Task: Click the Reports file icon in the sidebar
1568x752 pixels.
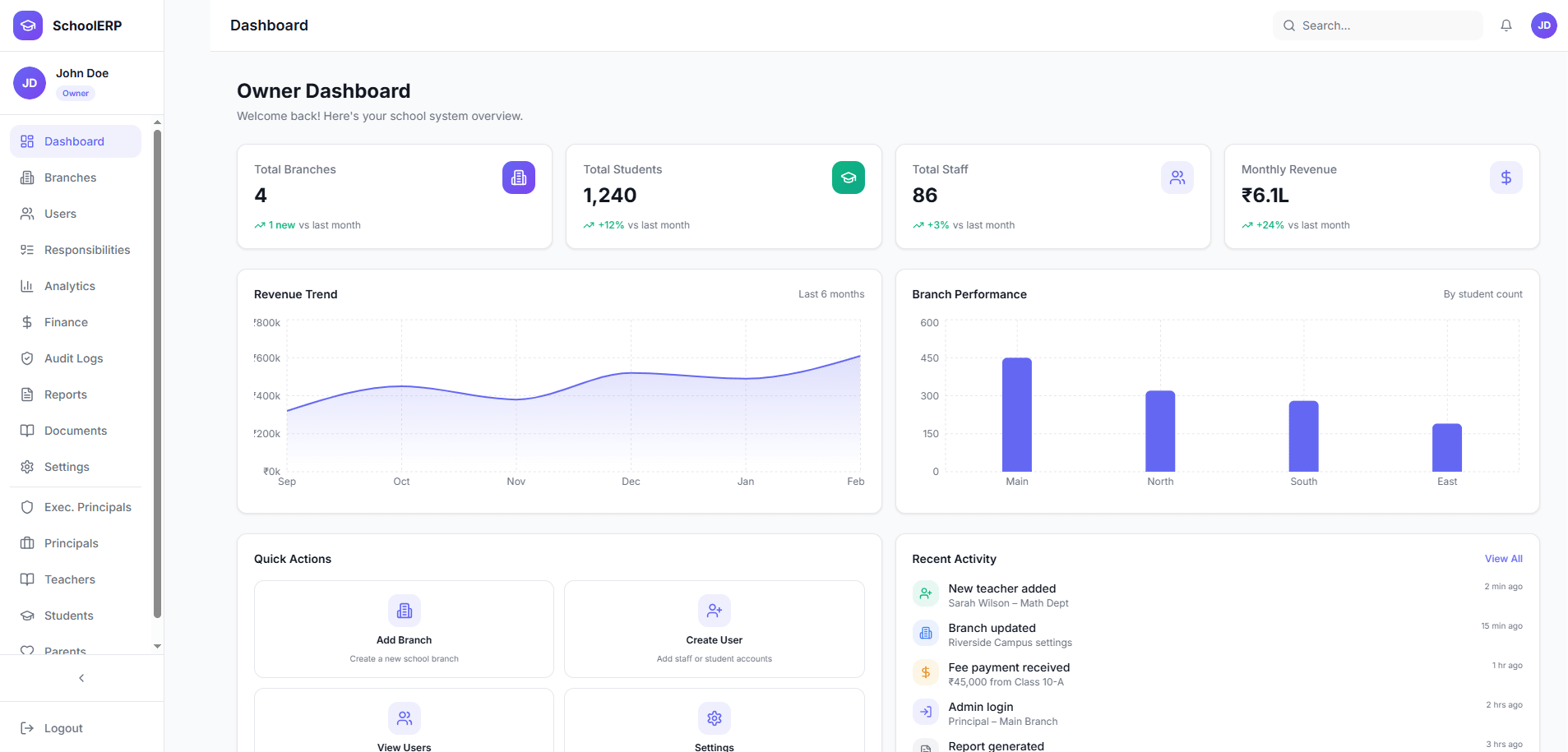Action: [x=27, y=394]
